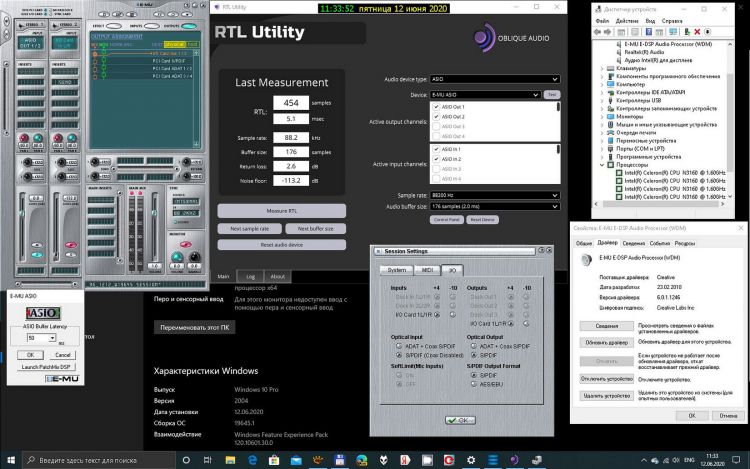This screenshot has height=469, width=750.
Task: Open Task View on the taskbar
Action: (207, 460)
